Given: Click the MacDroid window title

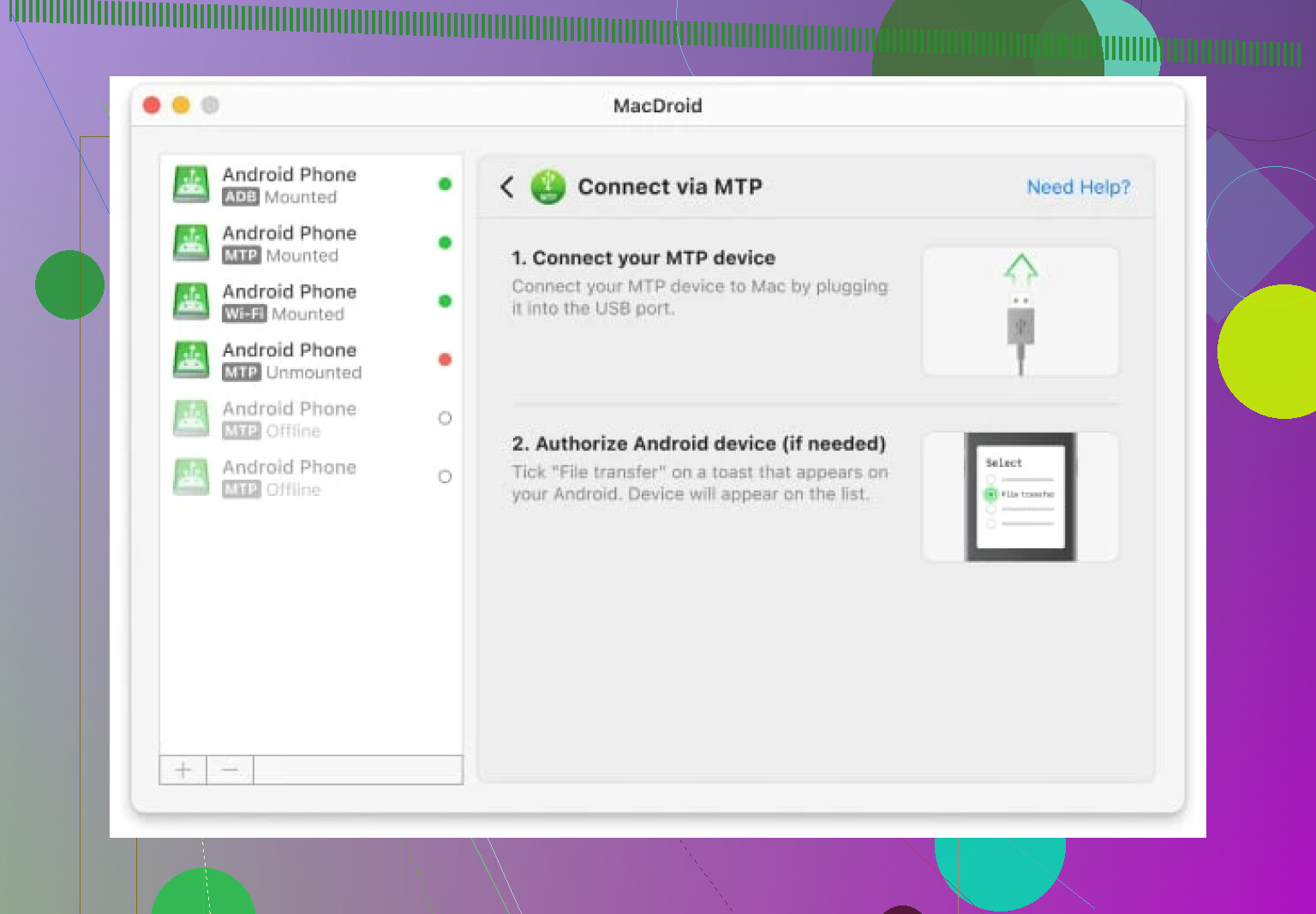Looking at the screenshot, I should point(658,105).
